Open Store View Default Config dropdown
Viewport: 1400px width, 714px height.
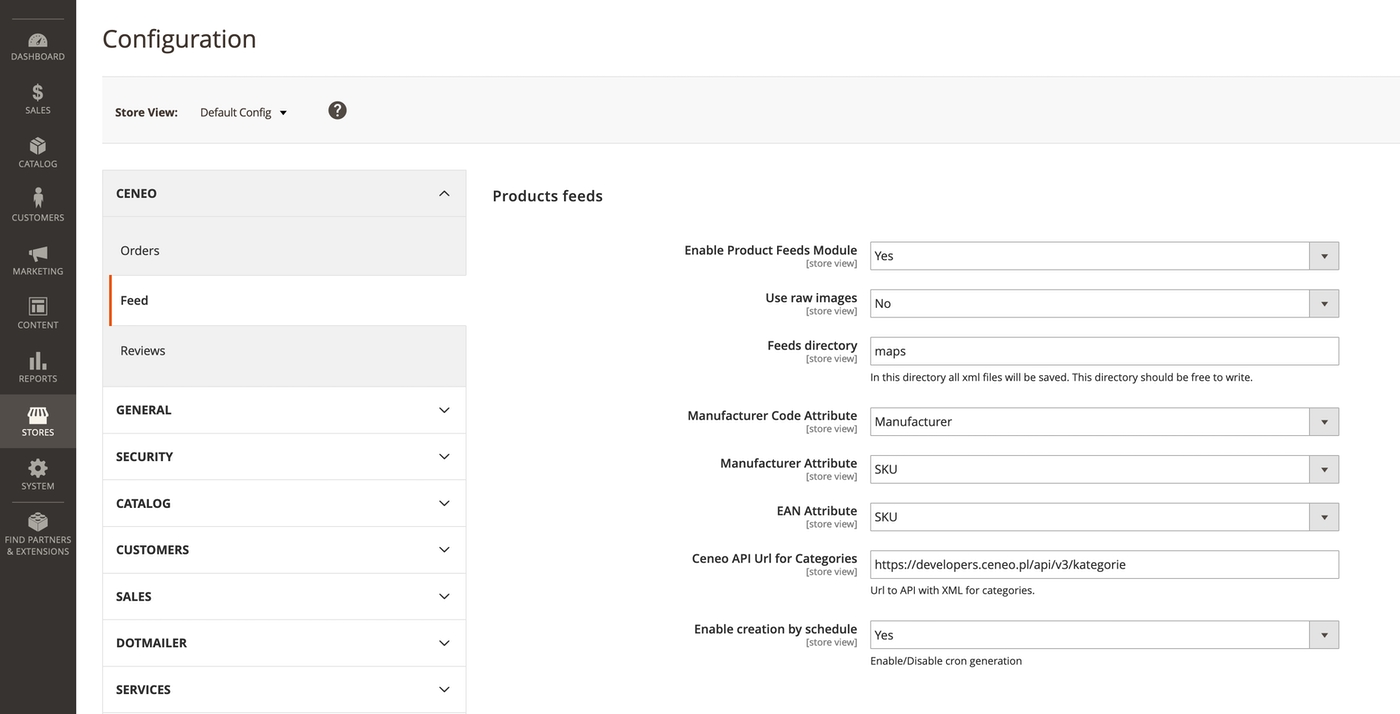coord(243,112)
